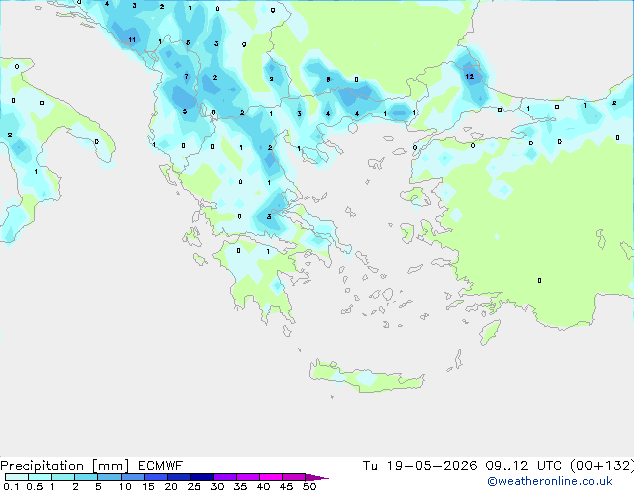634x490 pixels.
Task: Click the '15' legend scale label
Action: coord(148,486)
